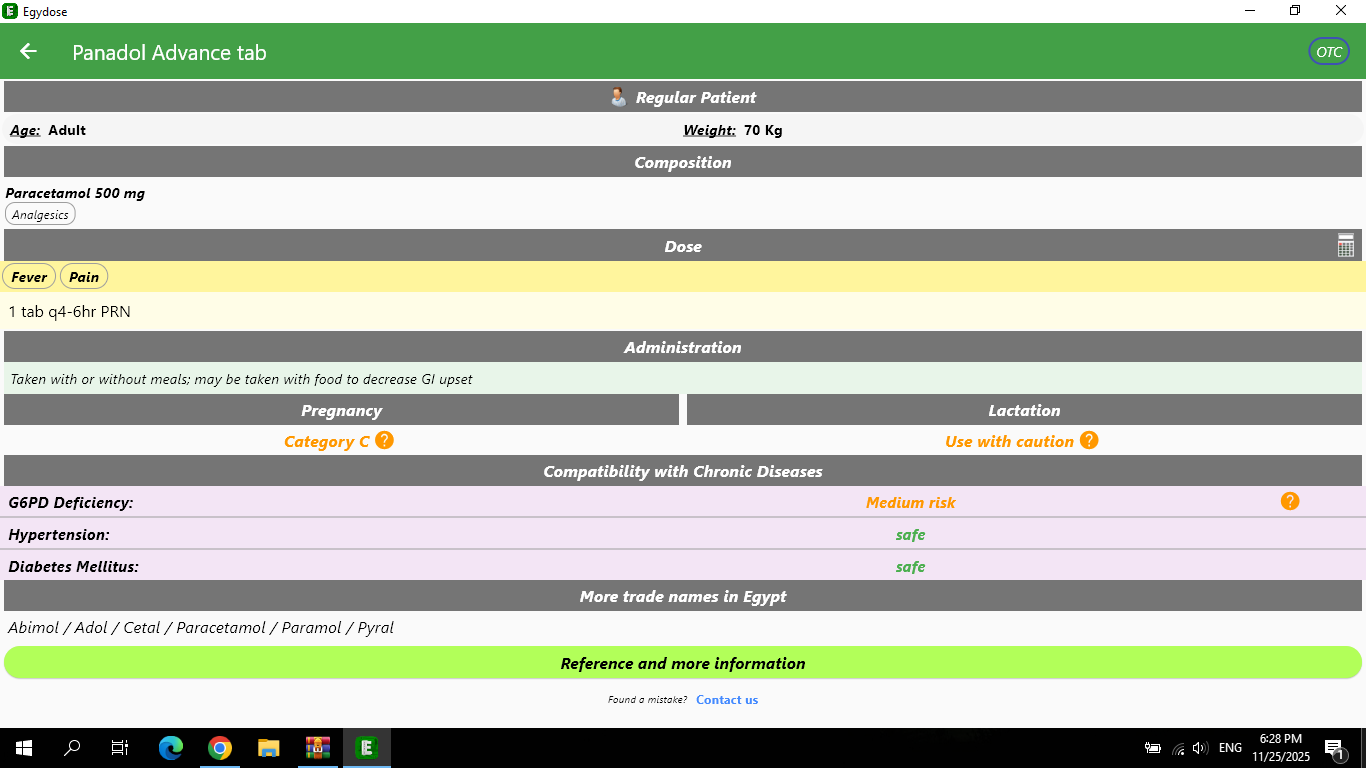Screen dimensions: 1366x768
Task: Open Google Chrome from the taskbar
Action: [x=220, y=748]
